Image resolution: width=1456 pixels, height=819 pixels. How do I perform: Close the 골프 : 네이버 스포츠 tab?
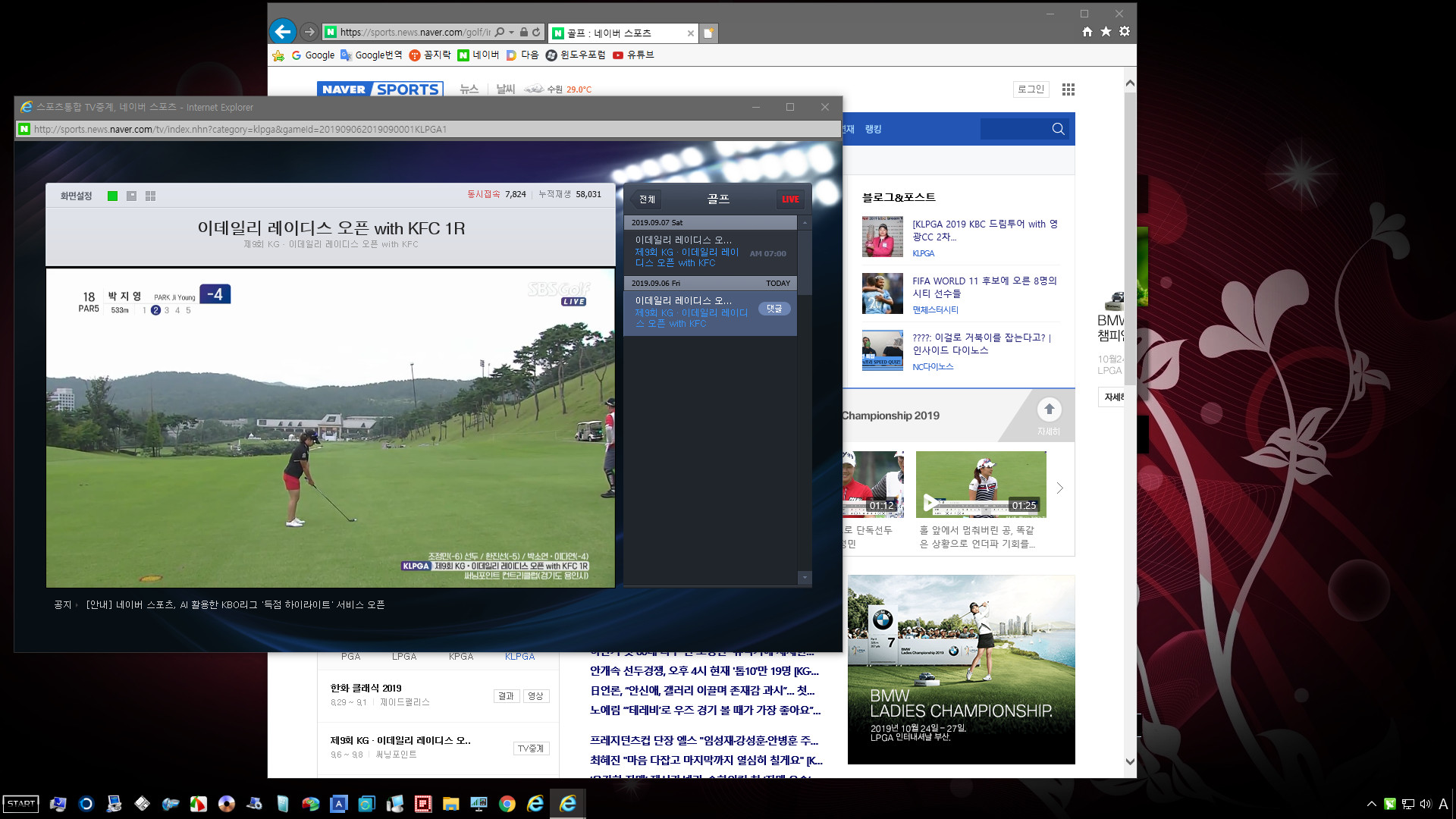tap(690, 33)
